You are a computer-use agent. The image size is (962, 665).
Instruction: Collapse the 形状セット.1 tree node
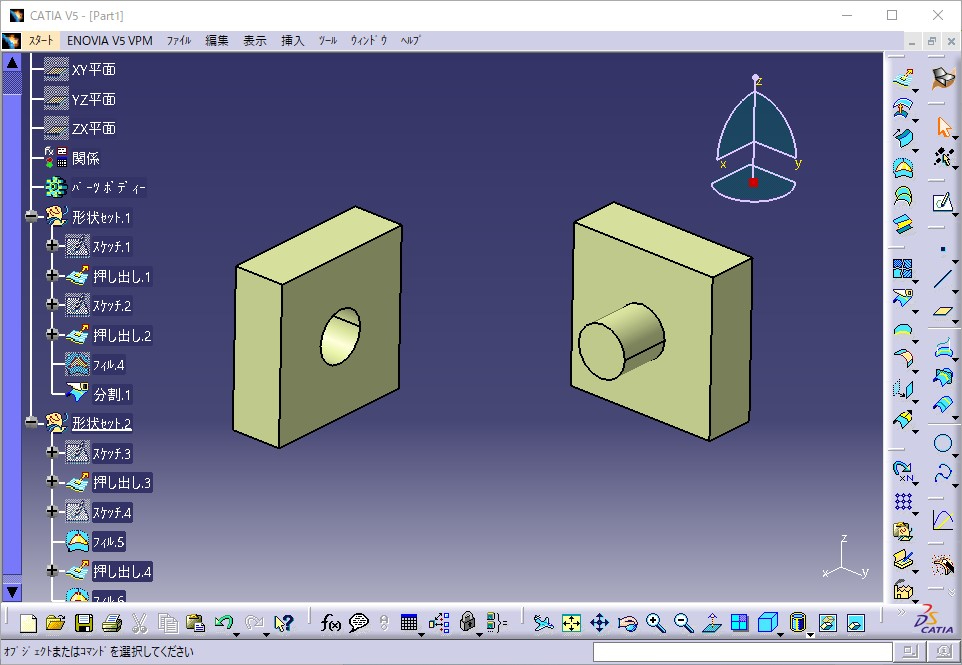[32, 217]
